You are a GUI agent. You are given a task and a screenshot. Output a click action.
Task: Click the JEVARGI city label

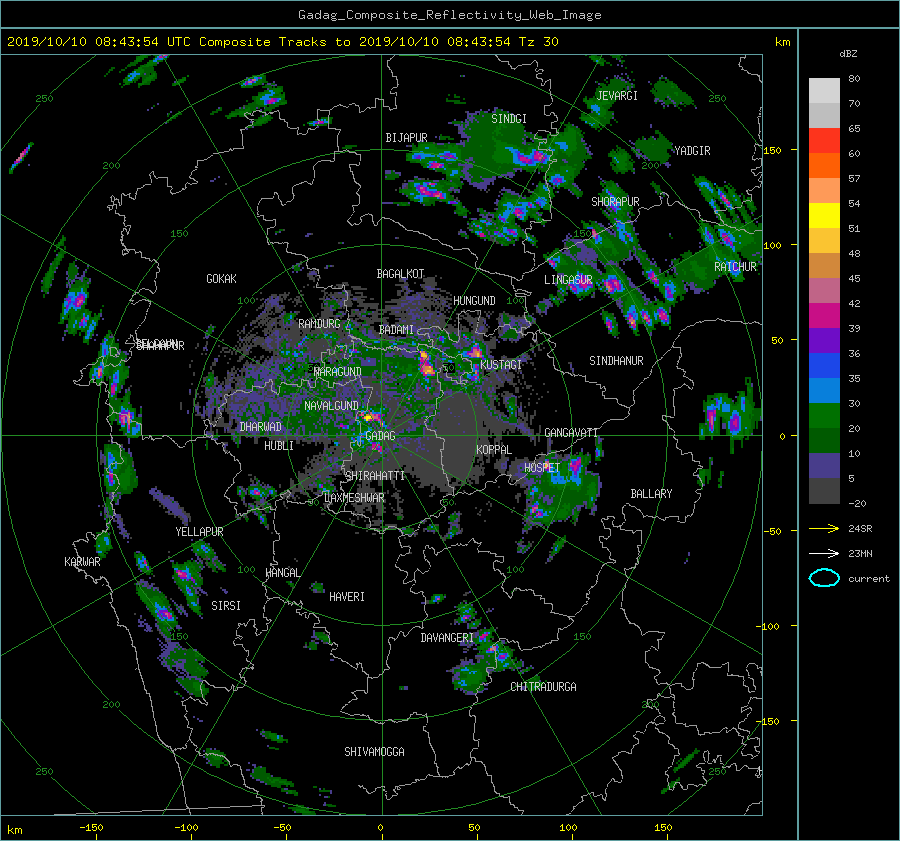coord(617,96)
